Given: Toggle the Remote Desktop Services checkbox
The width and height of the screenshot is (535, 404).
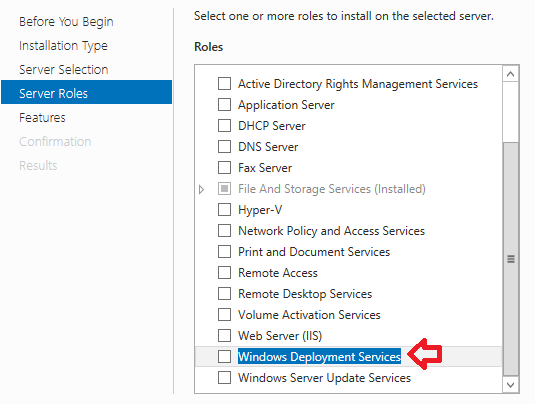Looking at the screenshot, I should click(224, 293).
